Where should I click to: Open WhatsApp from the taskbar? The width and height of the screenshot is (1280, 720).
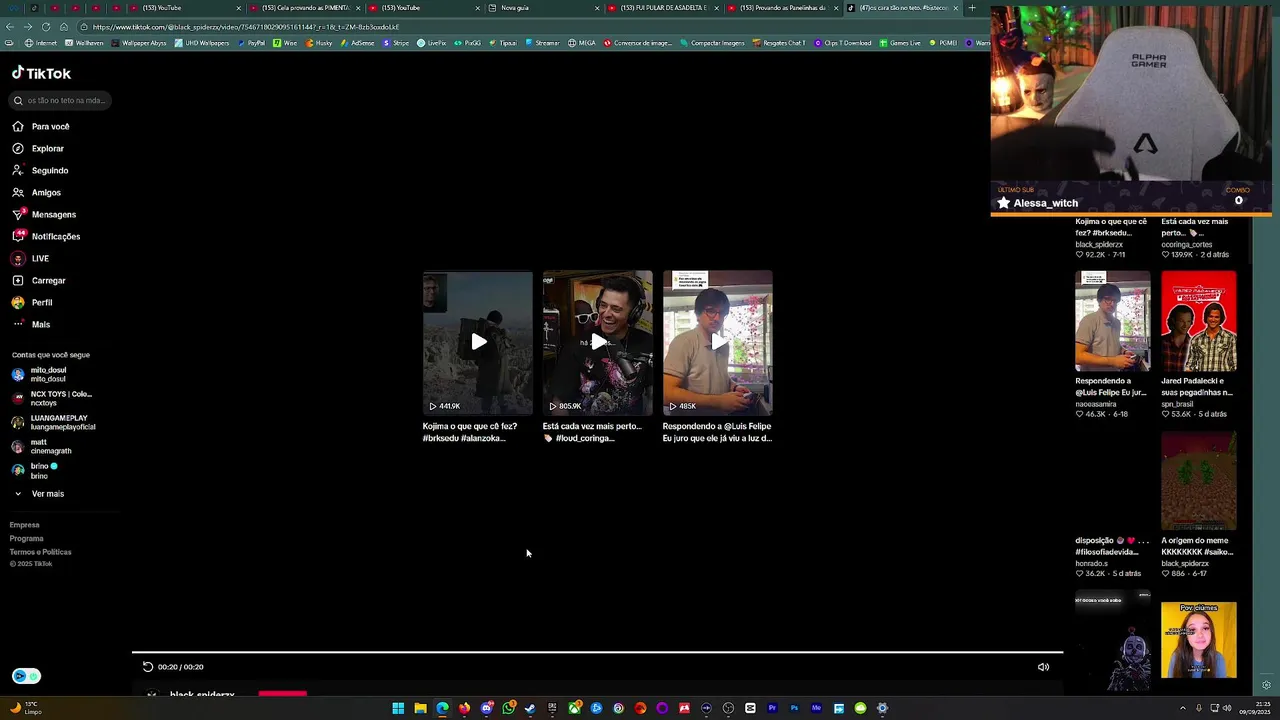508,708
